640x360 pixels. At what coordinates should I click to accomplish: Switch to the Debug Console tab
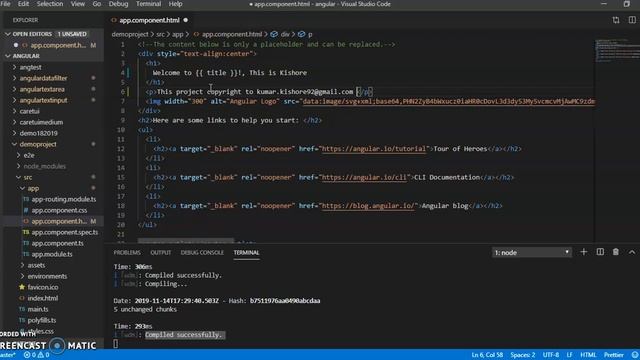click(x=202, y=253)
